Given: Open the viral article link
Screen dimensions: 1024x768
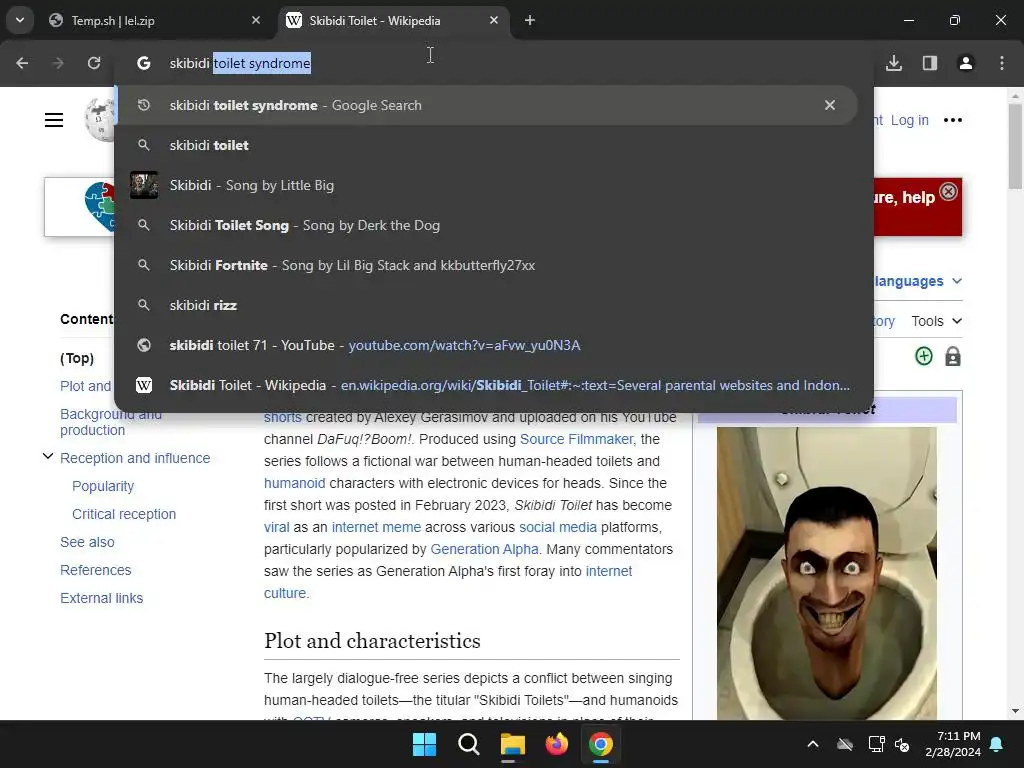Looking at the screenshot, I should click(276, 528).
